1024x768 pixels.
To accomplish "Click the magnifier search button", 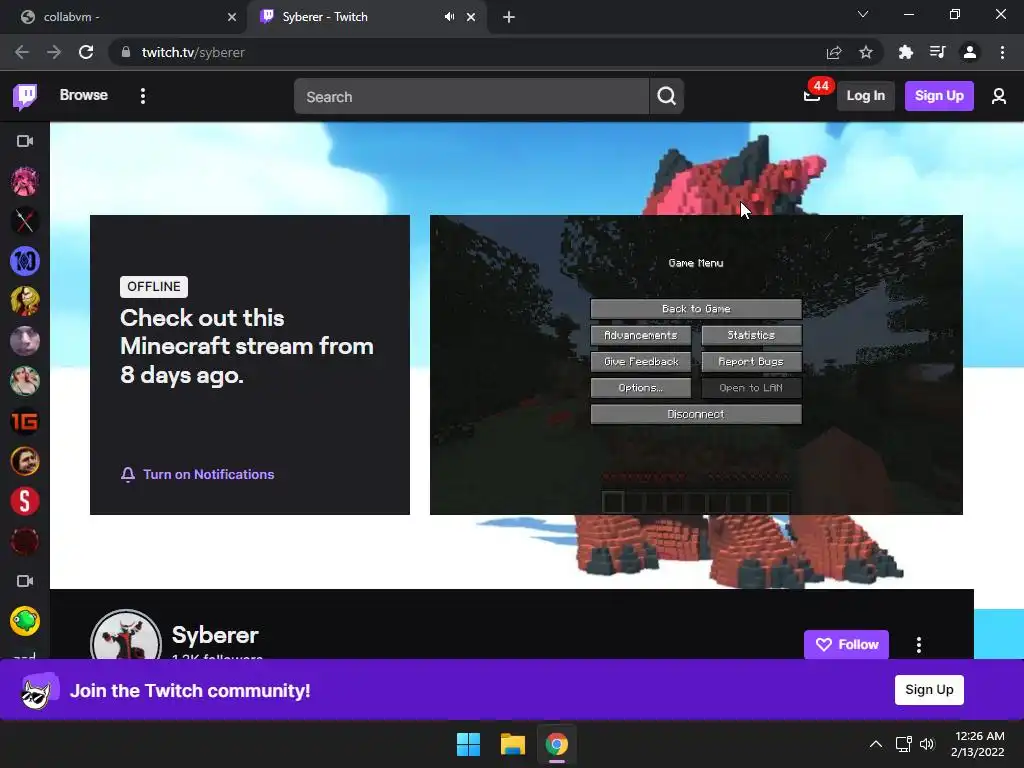I will point(666,97).
